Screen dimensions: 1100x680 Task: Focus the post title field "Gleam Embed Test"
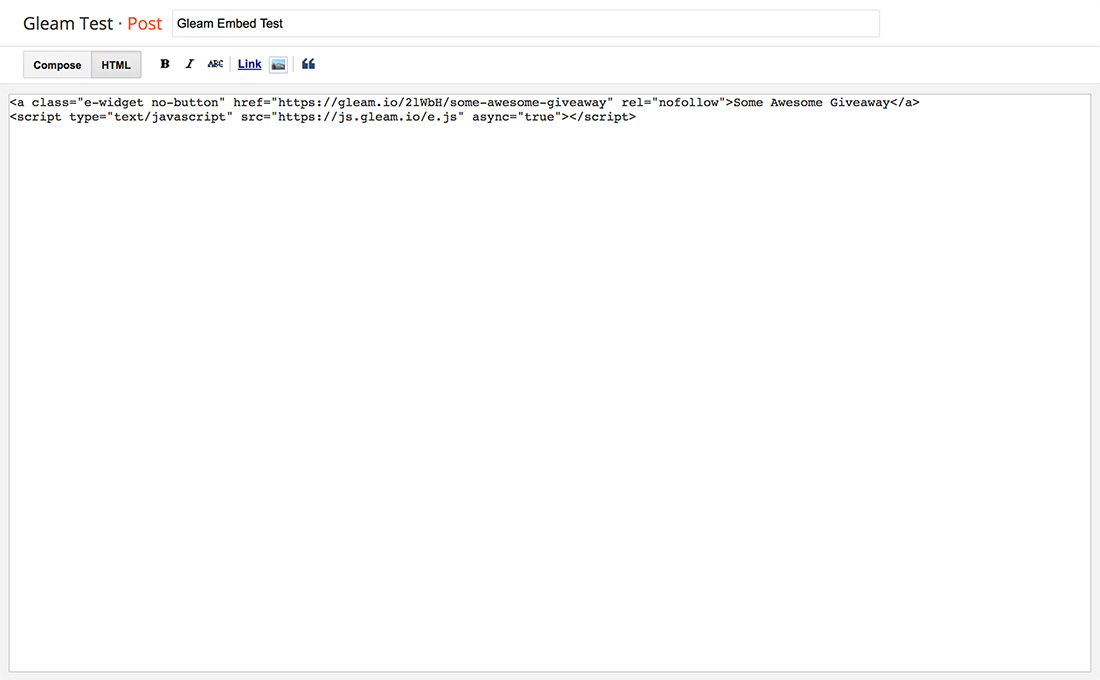coord(525,24)
